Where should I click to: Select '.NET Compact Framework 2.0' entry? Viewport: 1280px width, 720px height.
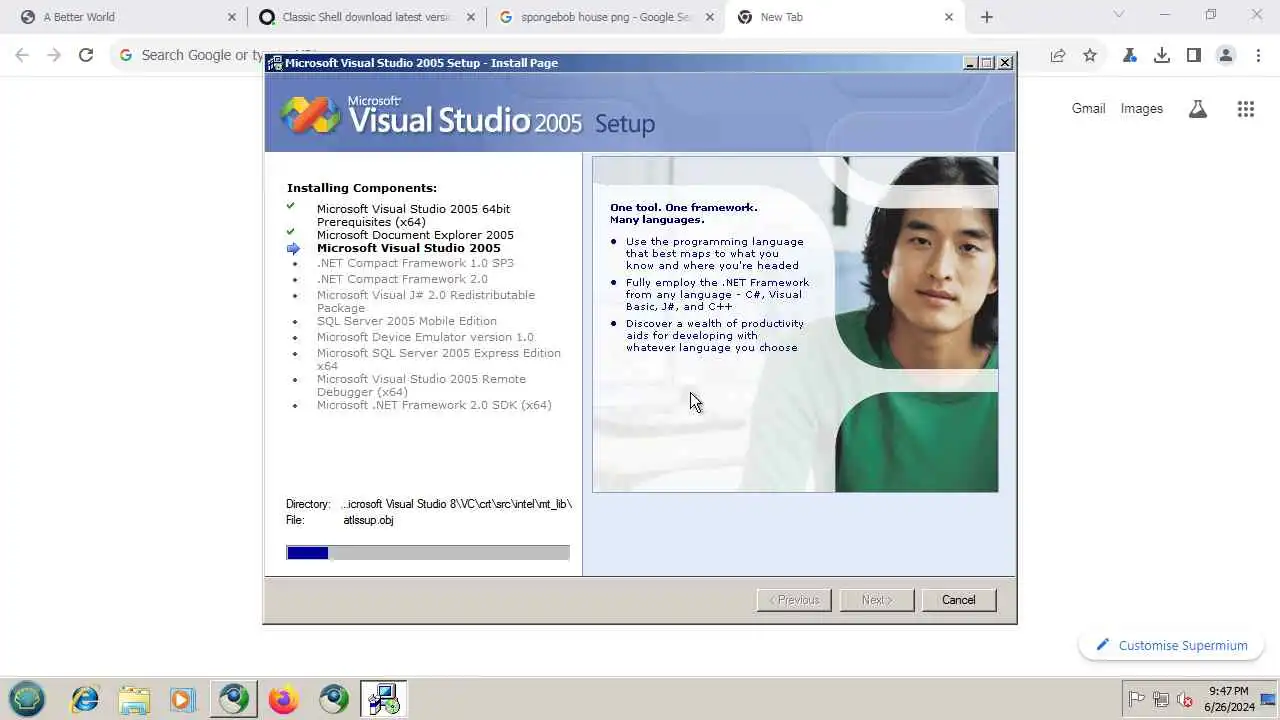pos(402,279)
